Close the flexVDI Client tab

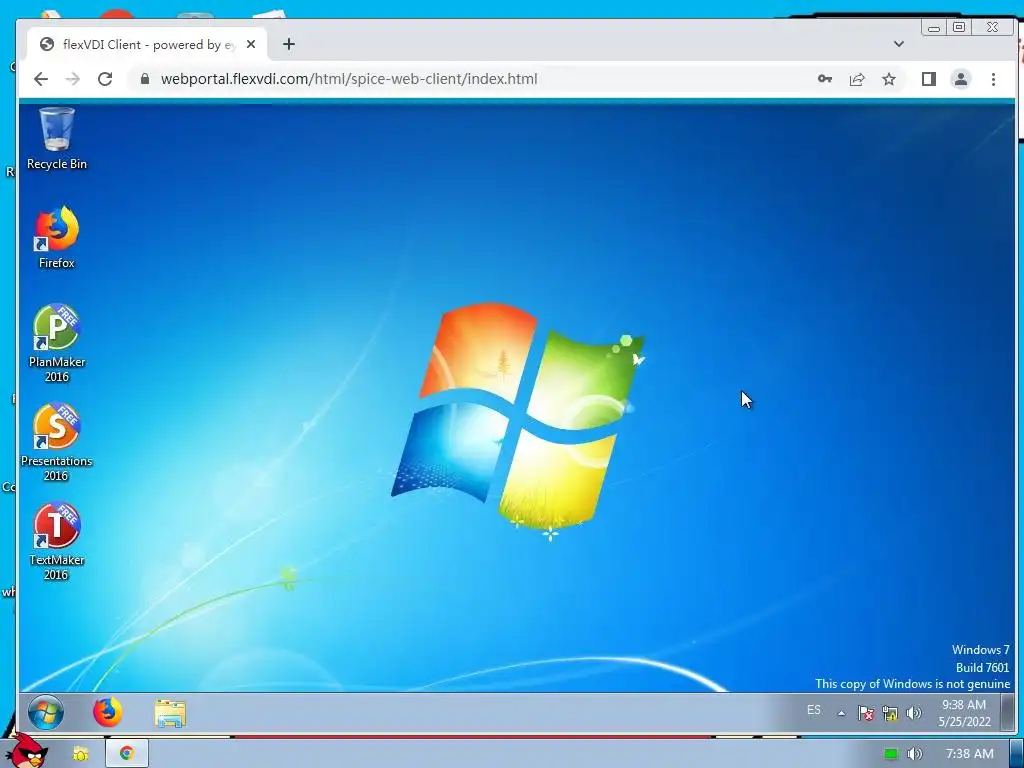click(251, 44)
